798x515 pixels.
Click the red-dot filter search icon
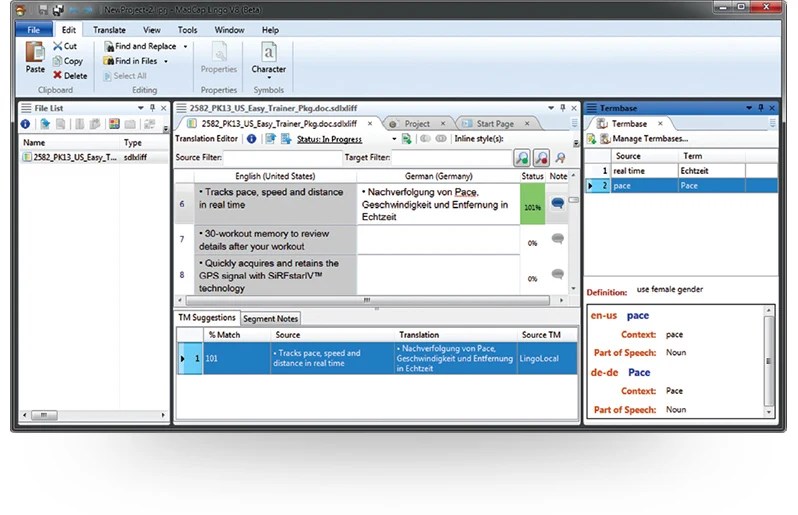point(541,158)
